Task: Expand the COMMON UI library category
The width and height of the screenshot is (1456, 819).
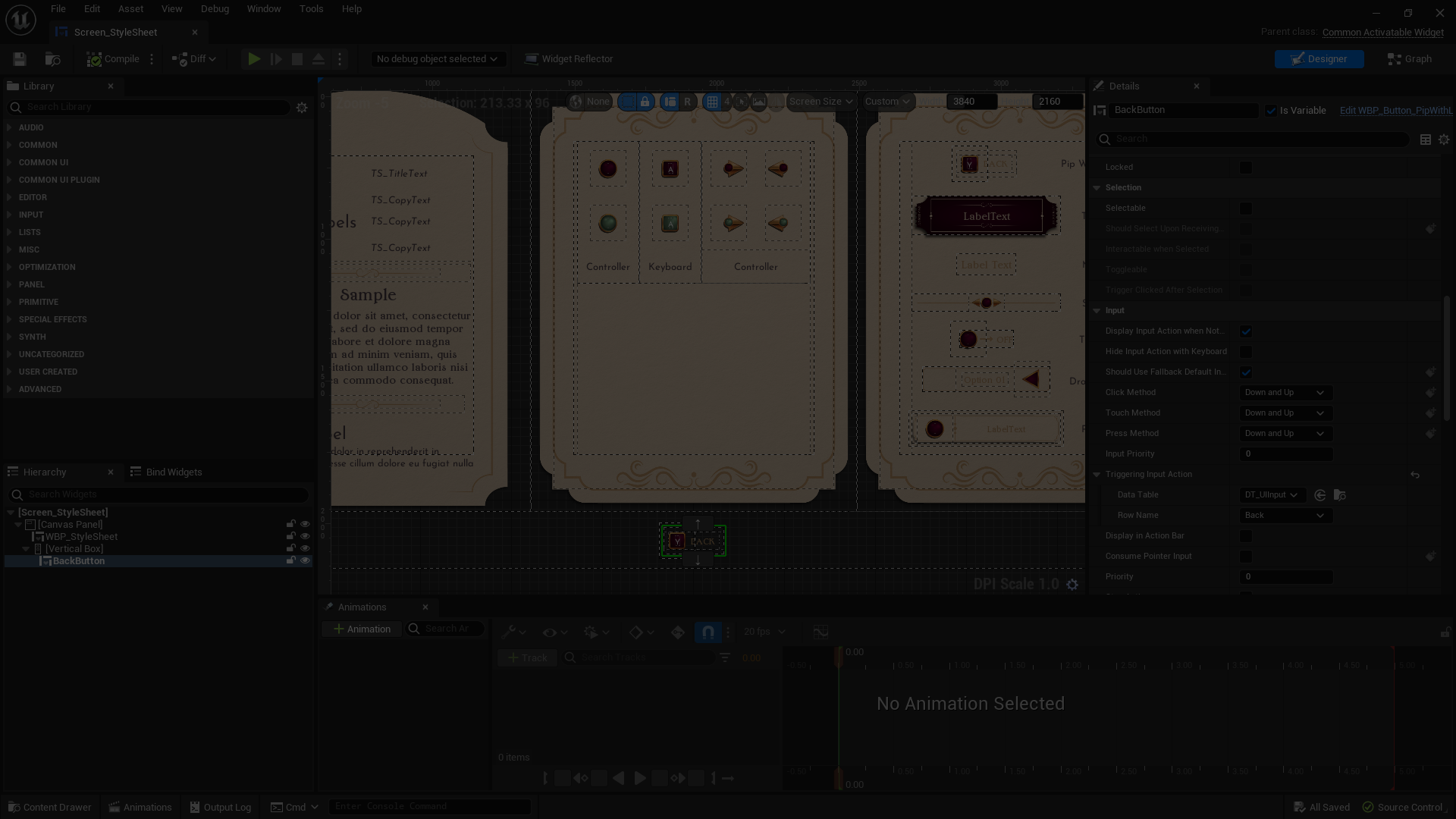Action: click(43, 162)
